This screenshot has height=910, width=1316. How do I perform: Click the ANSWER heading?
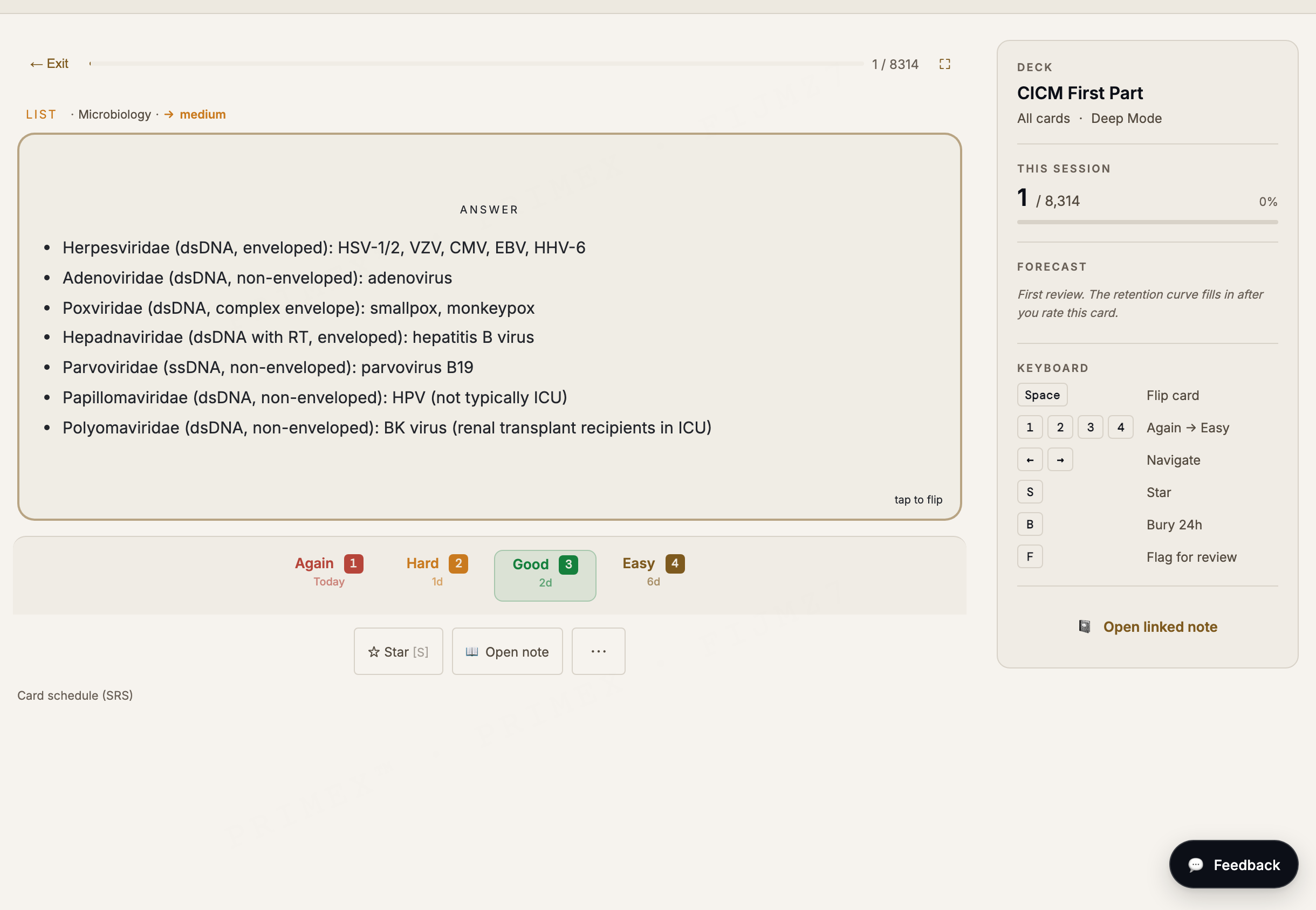(x=489, y=209)
